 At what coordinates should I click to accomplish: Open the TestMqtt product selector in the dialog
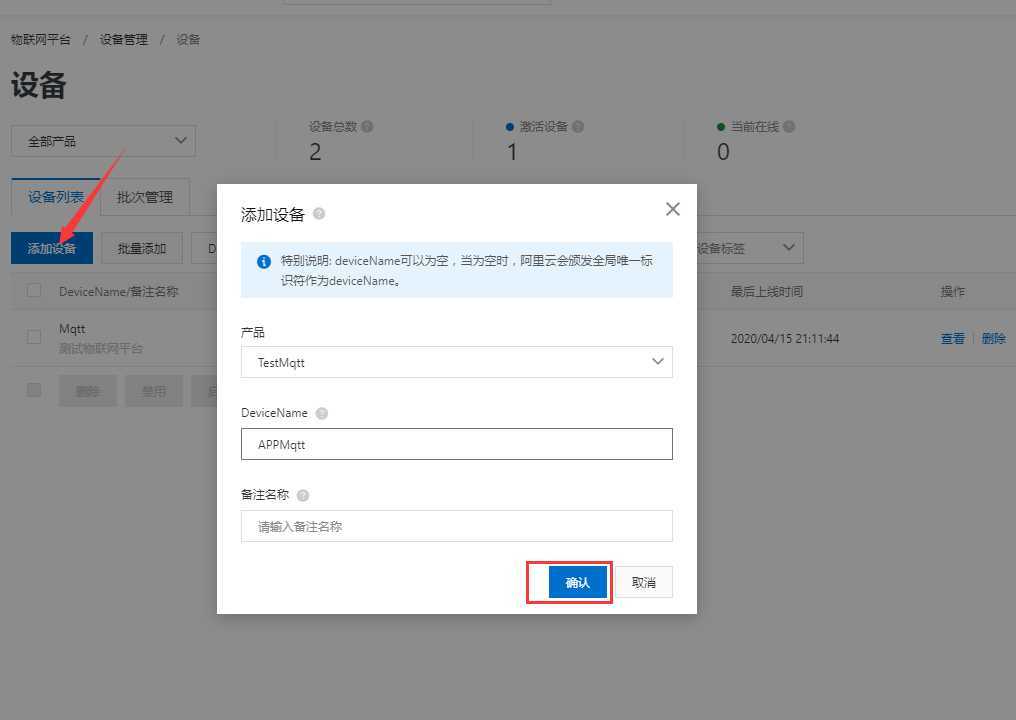(456, 362)
